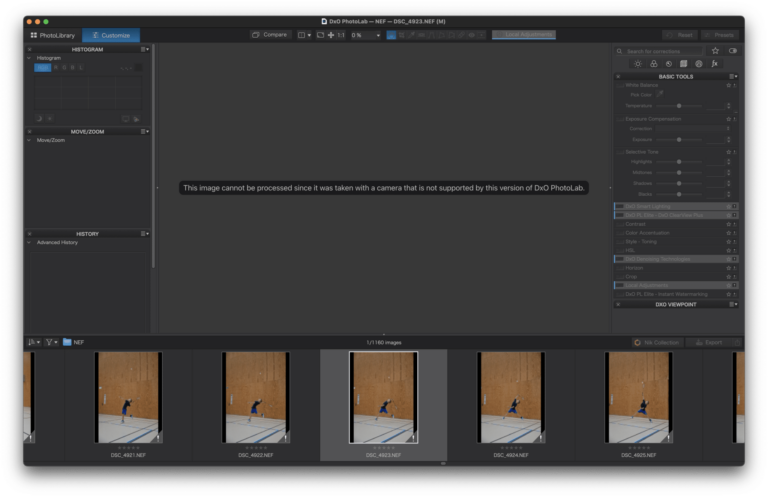Open the Color corrections palette icon

[653, 63]
